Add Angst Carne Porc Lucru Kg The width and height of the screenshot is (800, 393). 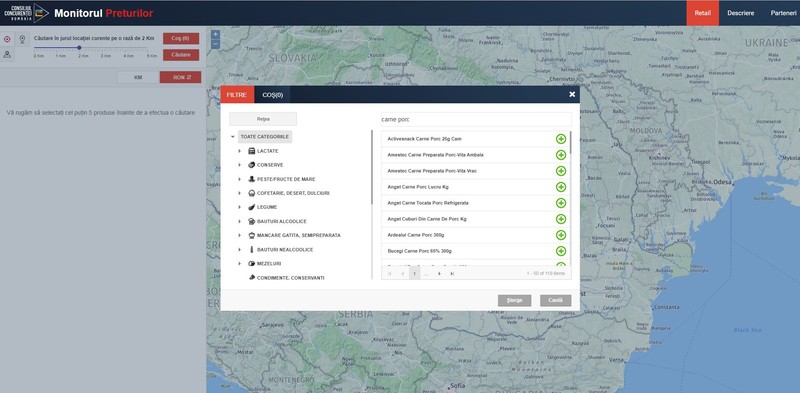(x=561, y=187)
